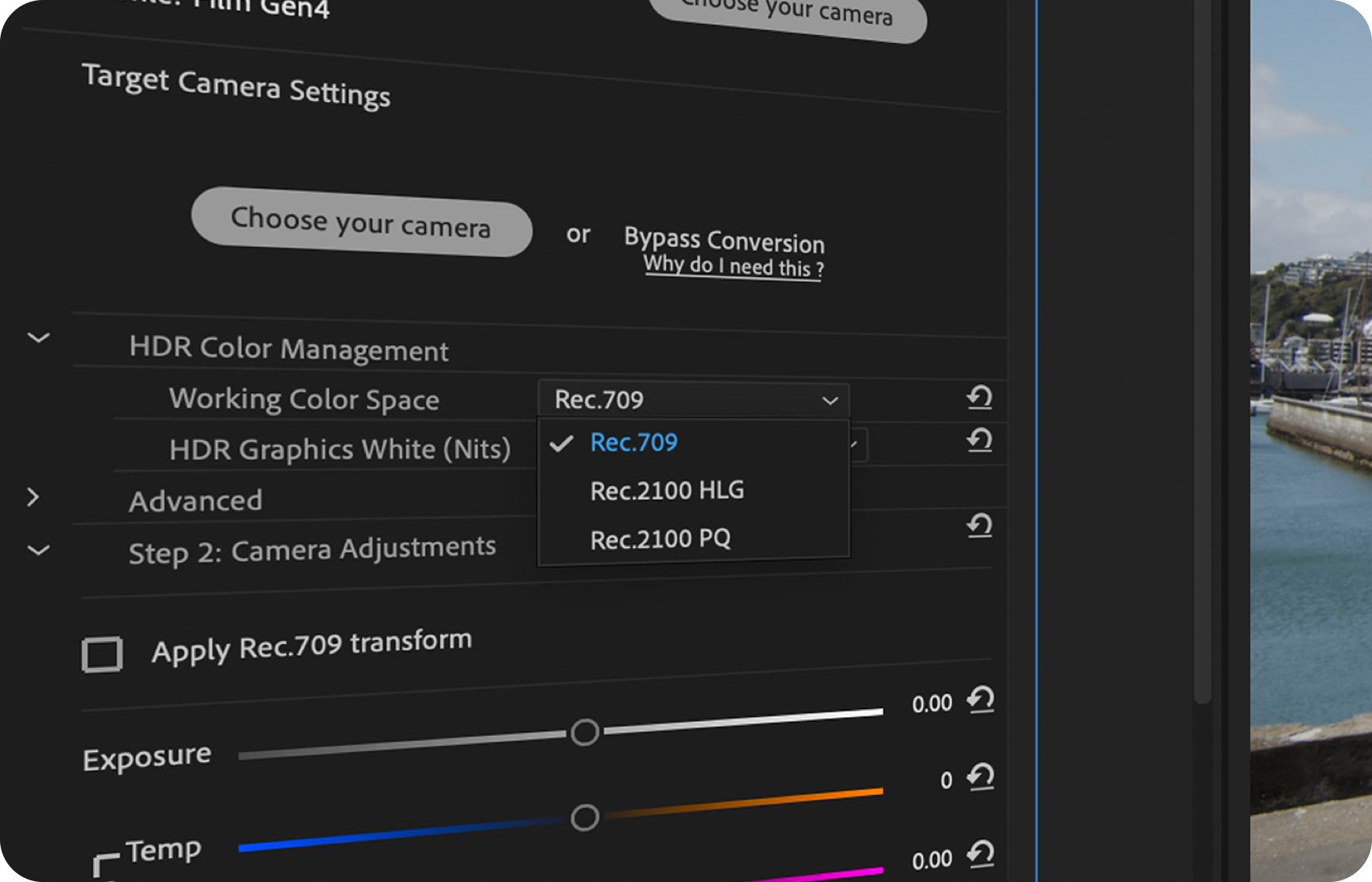Click the Exposure slider handle
This screenshot has width=1372, height=882.
tap(585, 732)
